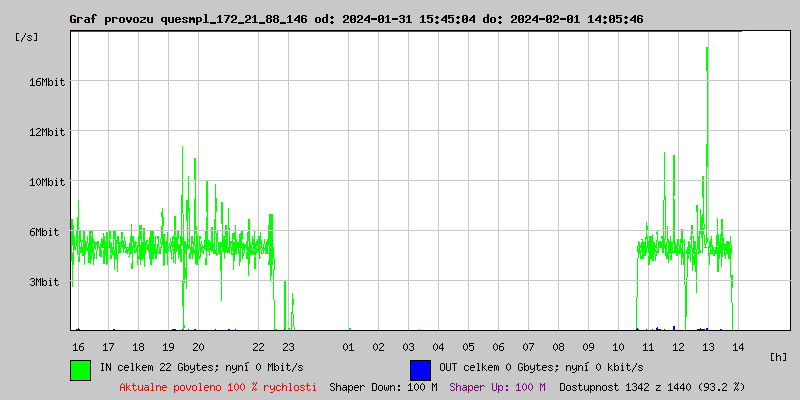Screen dimensions: 800x400
Task: Click the blue OUT legend swatch
Action: tap(420, 369)
